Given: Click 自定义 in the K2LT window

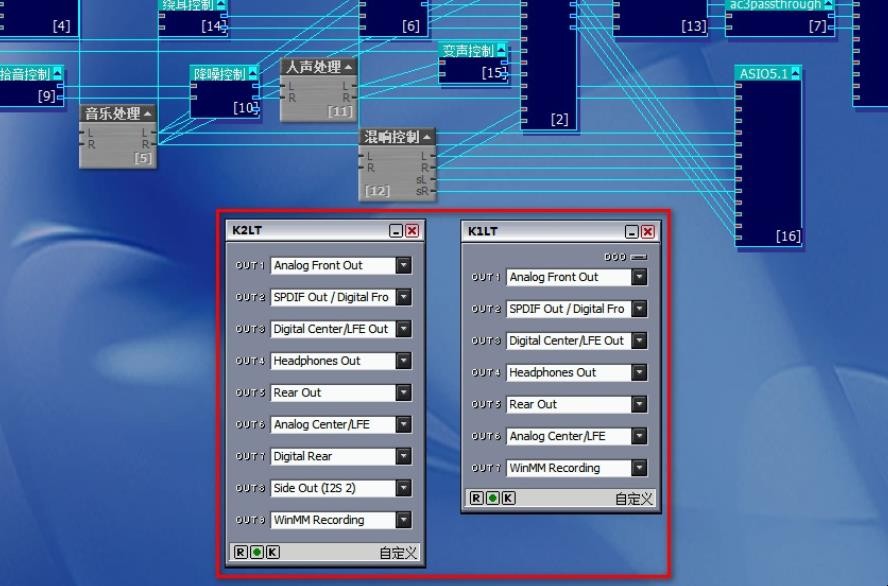Looking at the screenshot, I should click(398, 553).
